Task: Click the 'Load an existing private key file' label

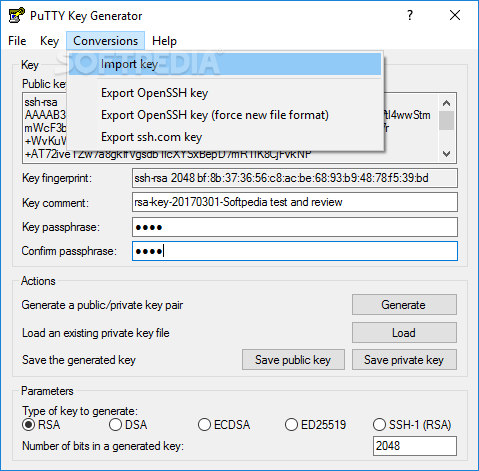Action: tap(96, 333)
